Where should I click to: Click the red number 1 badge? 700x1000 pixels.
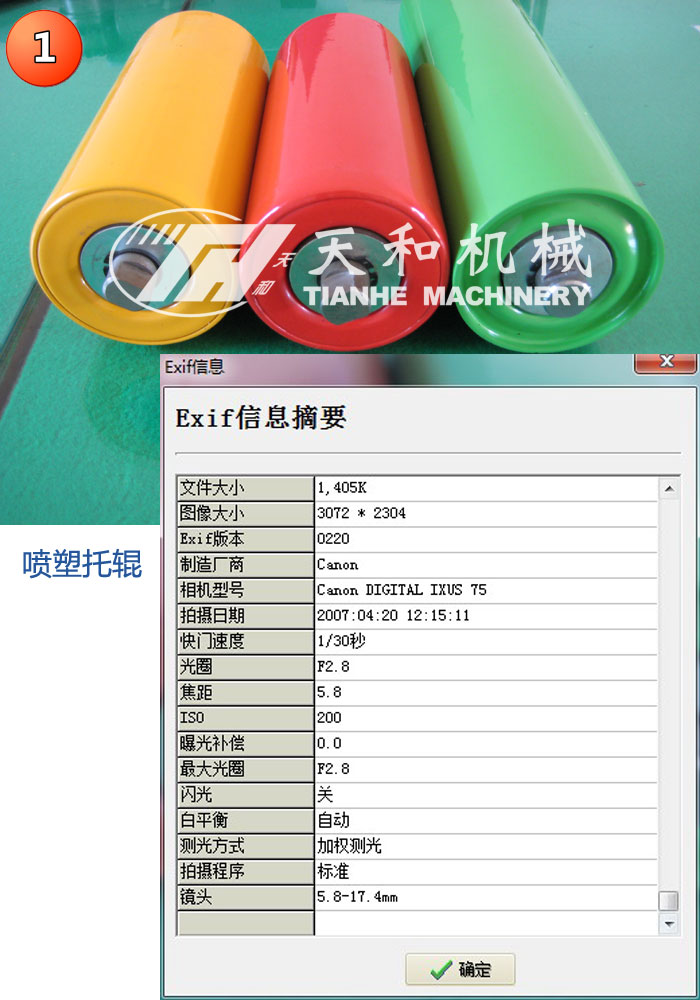pos(45,48)
